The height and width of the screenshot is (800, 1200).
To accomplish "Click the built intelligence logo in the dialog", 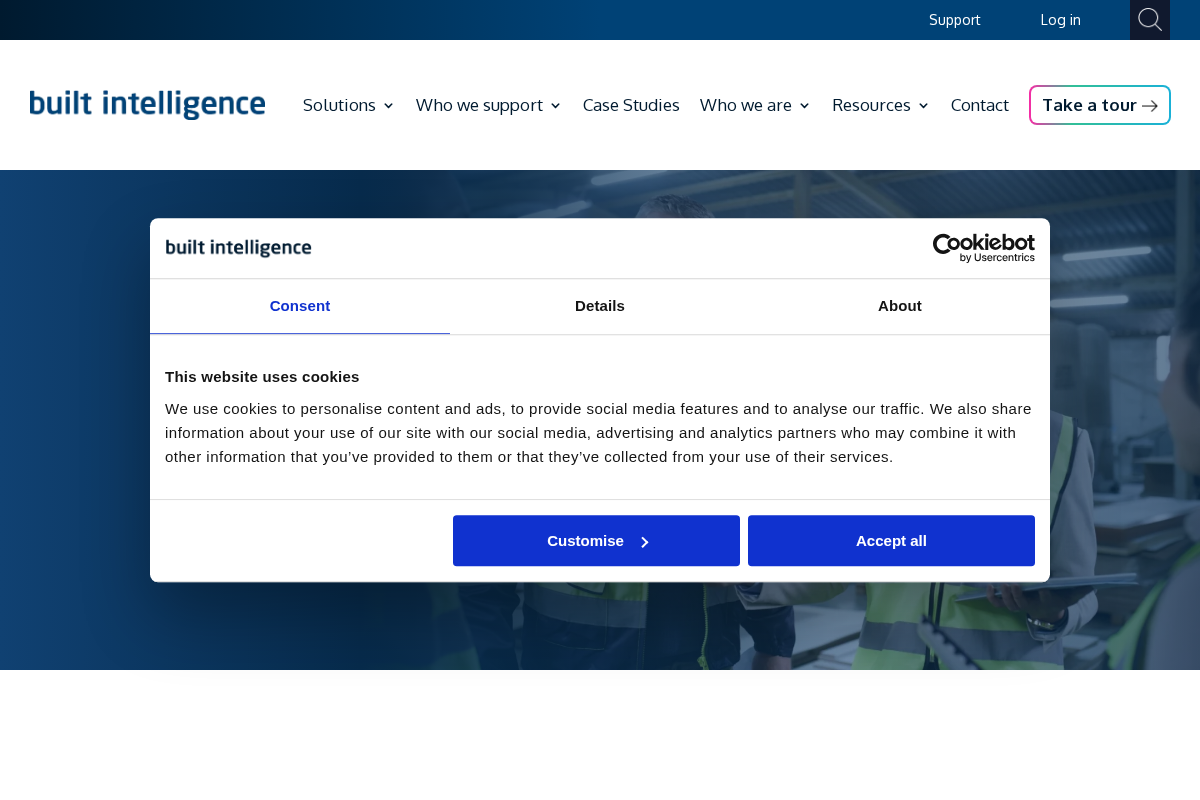I will pos(237,247).
